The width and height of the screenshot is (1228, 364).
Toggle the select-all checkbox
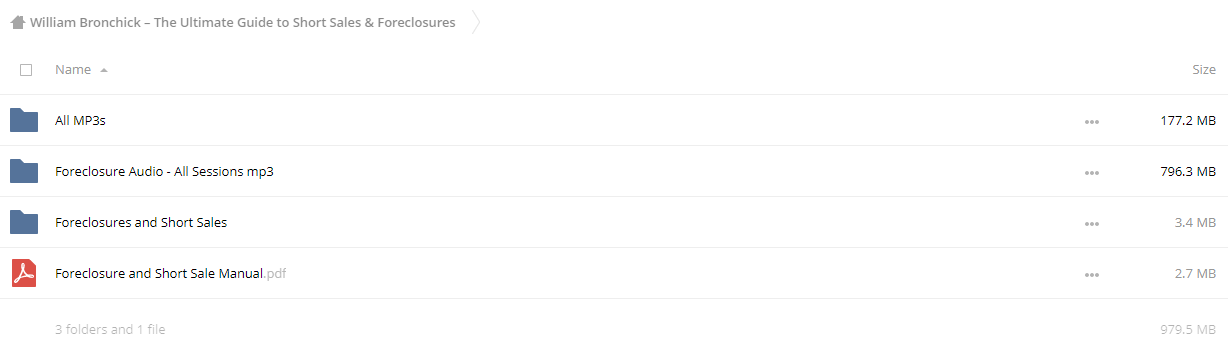26,70
